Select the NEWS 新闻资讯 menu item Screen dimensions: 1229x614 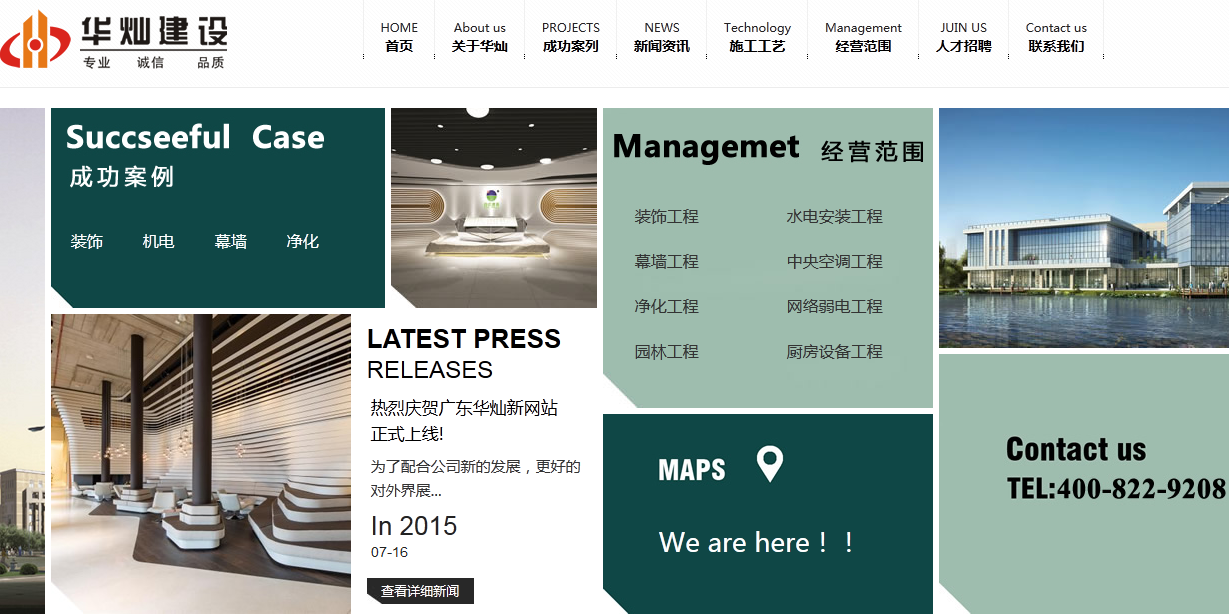pos(661,37)
